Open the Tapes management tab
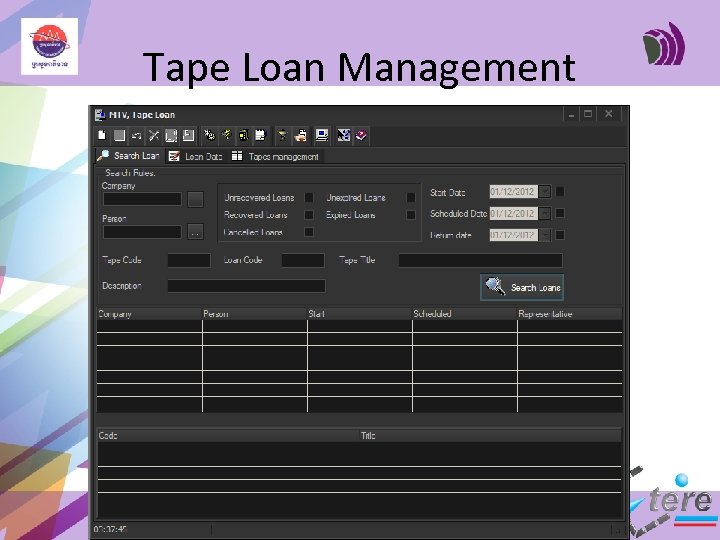The height and width of the screenshot is (540, 720). pyautogui.click(x=275, y=157)
